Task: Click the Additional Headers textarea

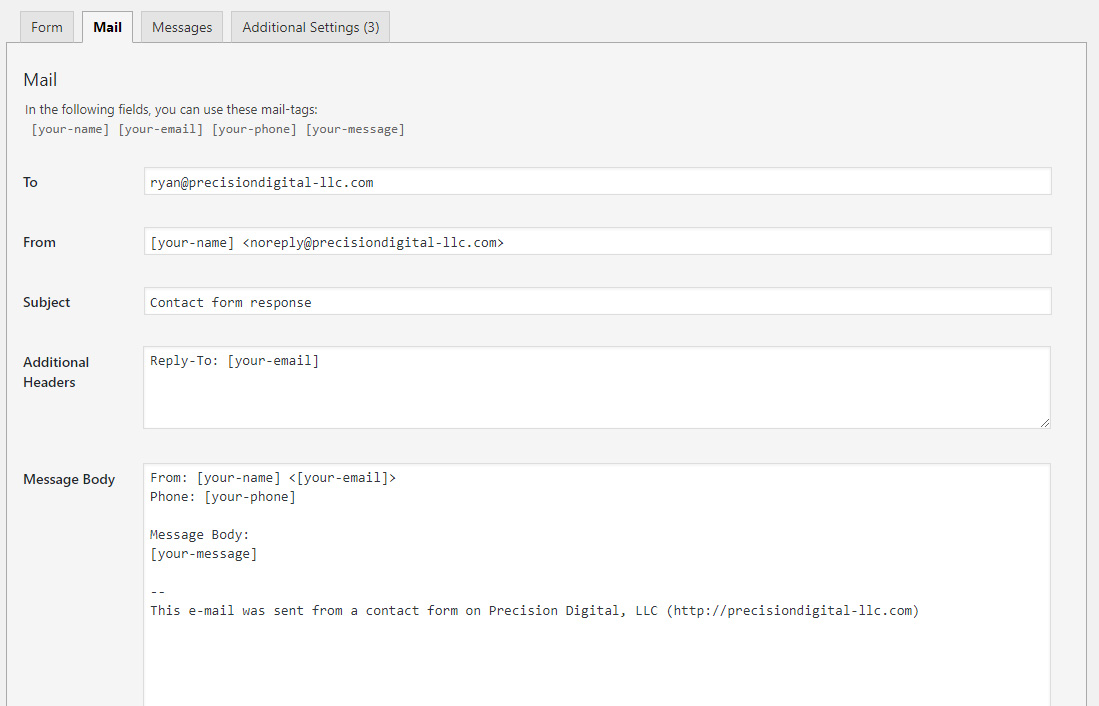Action: (x=597, y=388)
